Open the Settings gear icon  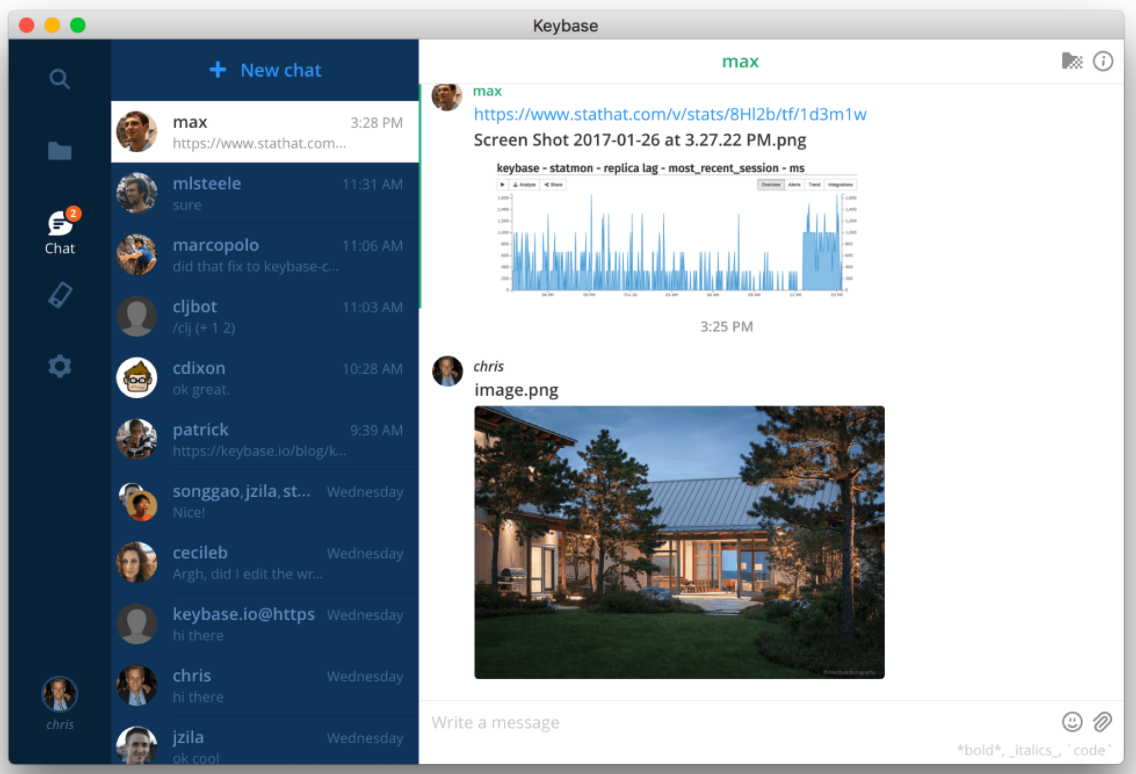pos(59,366)
